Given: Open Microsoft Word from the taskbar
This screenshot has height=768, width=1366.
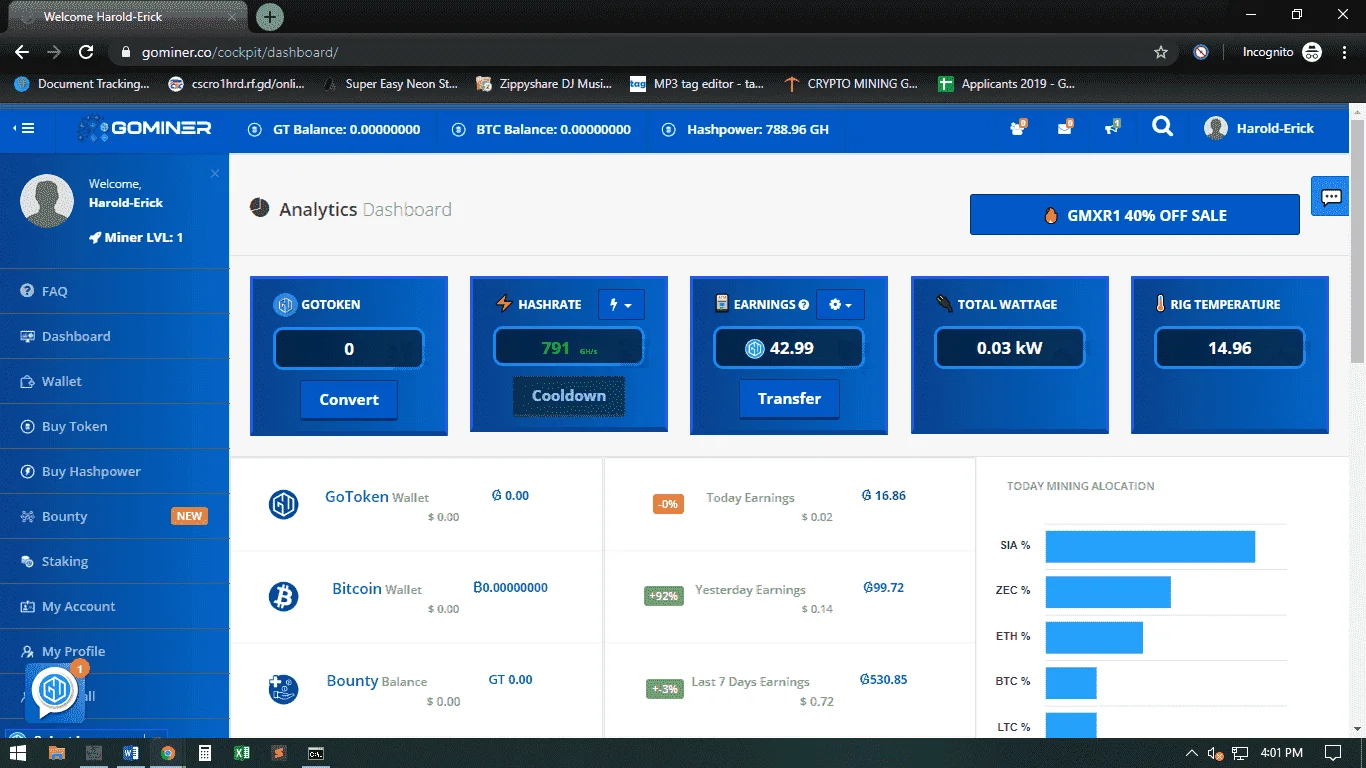Looking at the screenshot, I should point(131,753).
